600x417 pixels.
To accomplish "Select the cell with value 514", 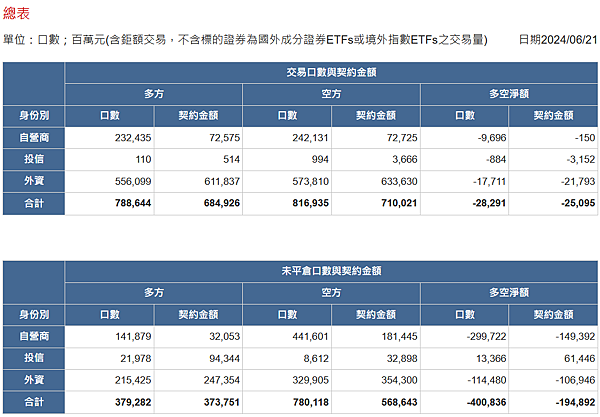I will [x=198, y=160].
